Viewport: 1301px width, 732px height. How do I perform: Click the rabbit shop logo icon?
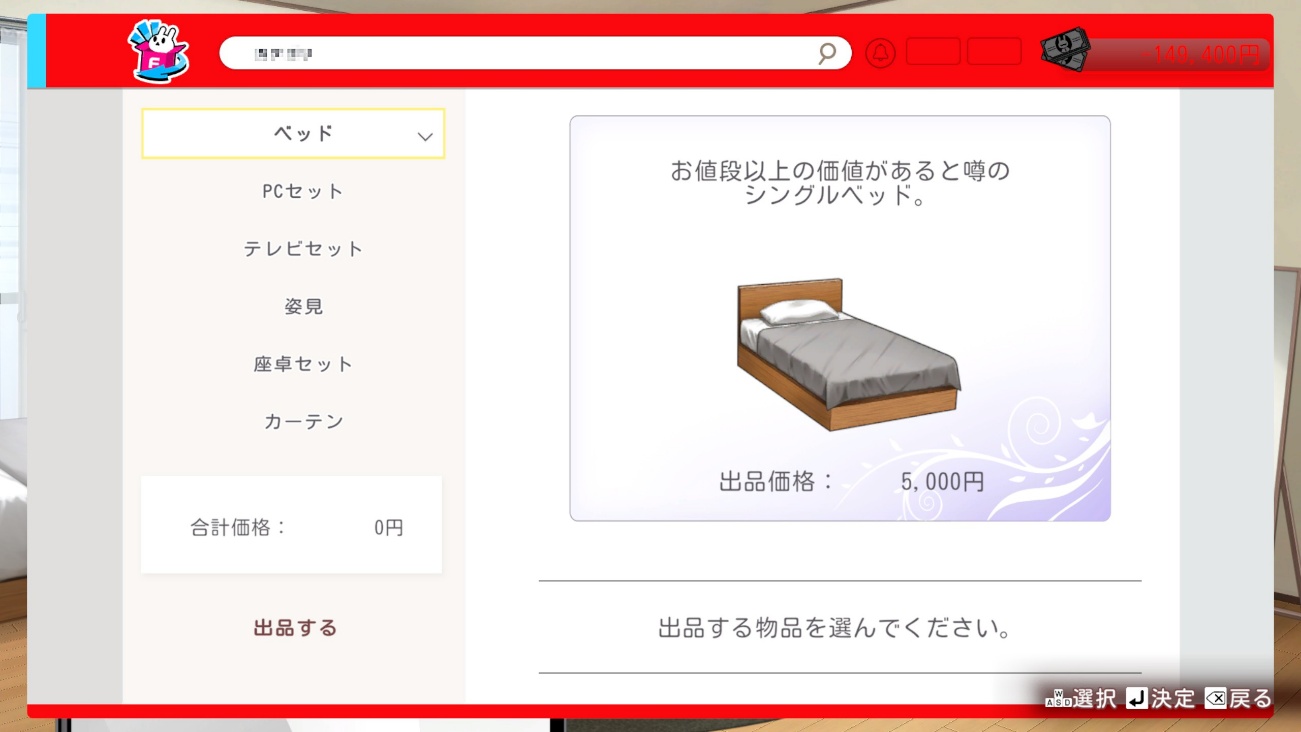158,52
